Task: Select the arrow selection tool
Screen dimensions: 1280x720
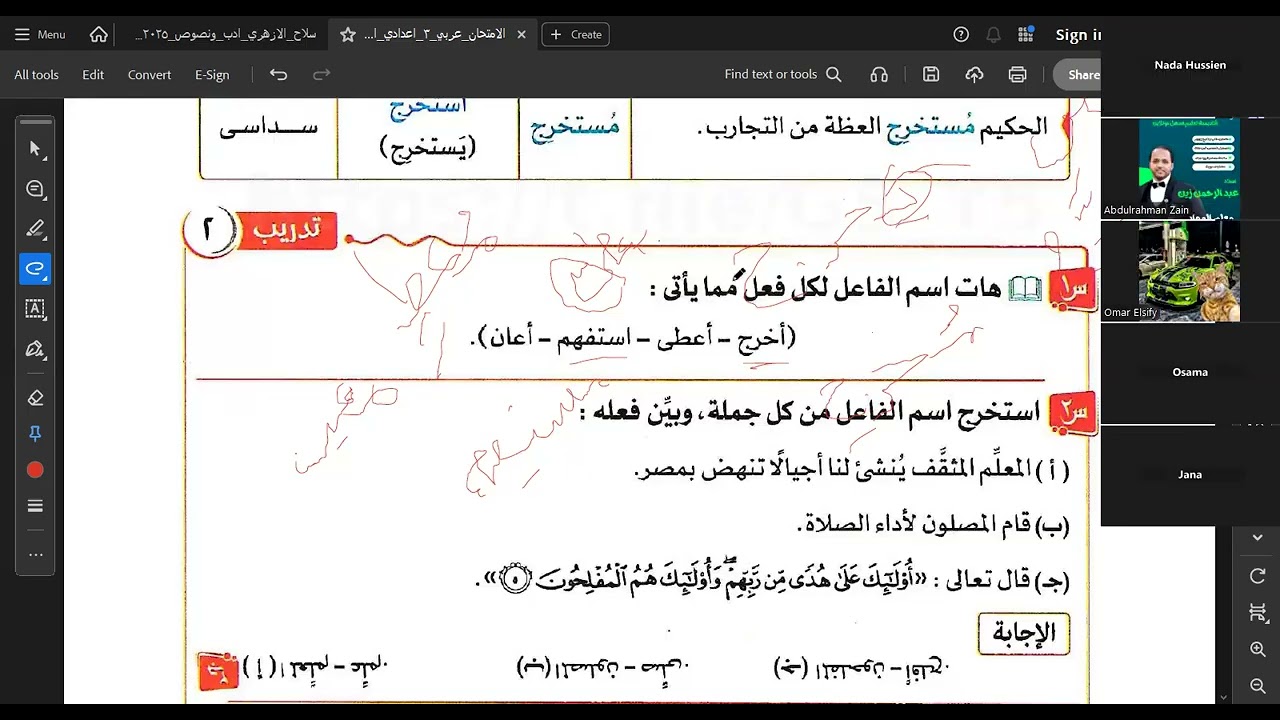Action: [x=35, y=148]
